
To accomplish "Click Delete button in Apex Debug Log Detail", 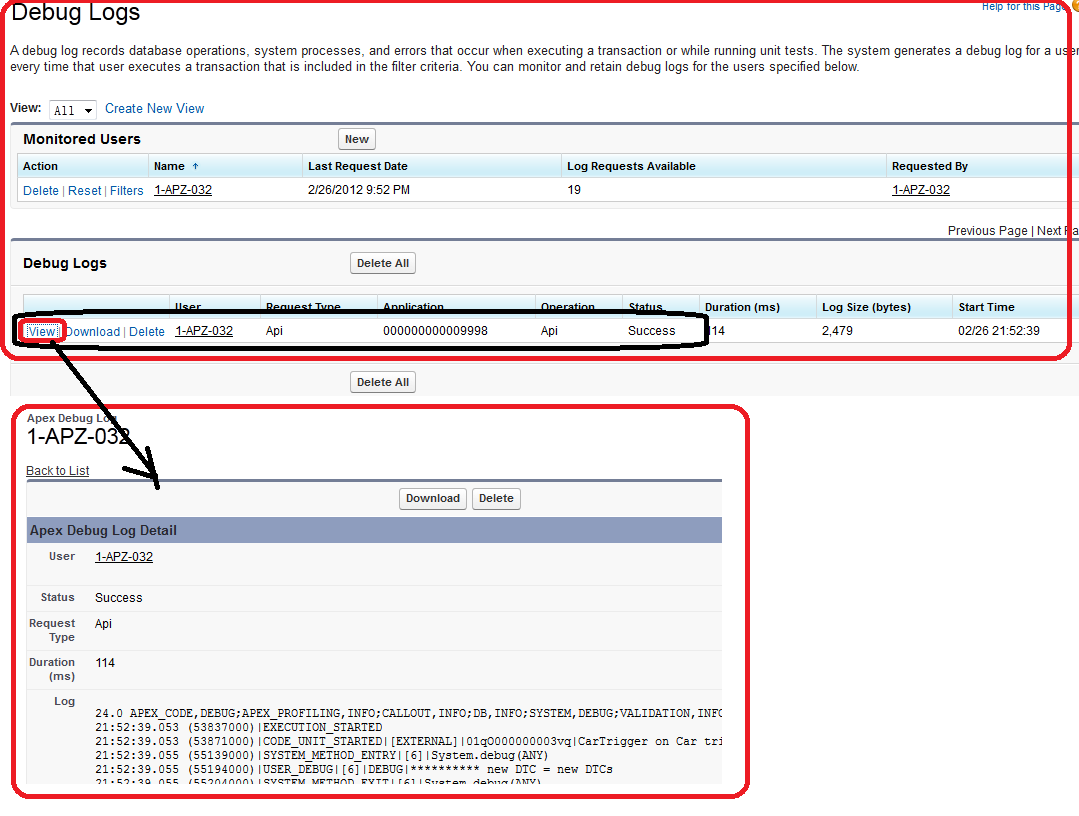I will [496, 499].
